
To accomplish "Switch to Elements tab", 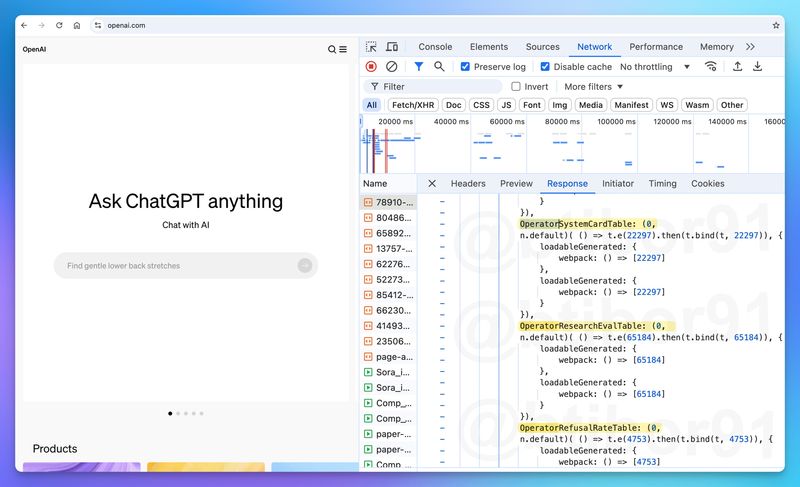I will pos(489,47).
